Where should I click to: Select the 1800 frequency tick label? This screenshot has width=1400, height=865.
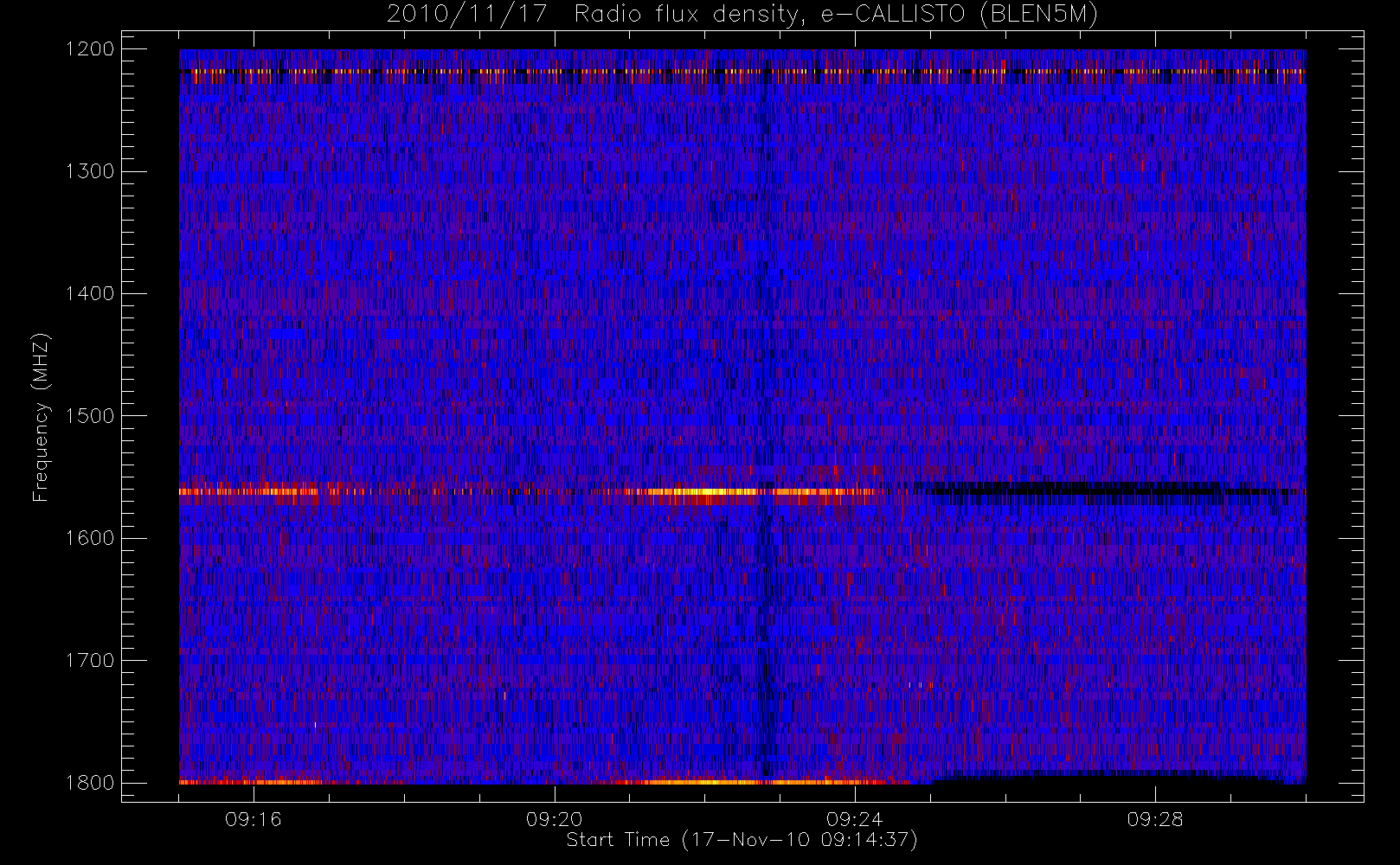point(90,783)
